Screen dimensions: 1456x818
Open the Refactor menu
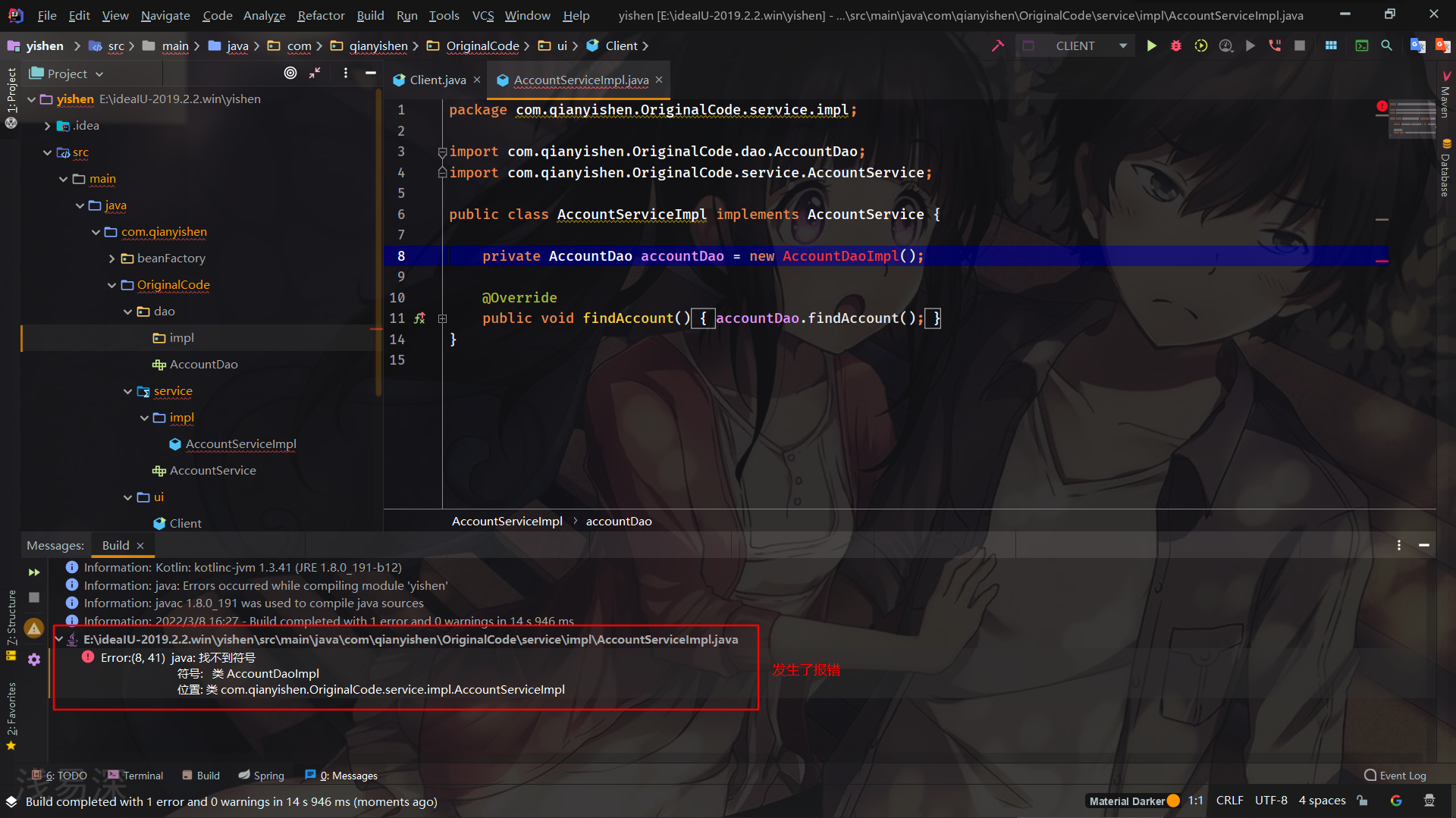321,15
